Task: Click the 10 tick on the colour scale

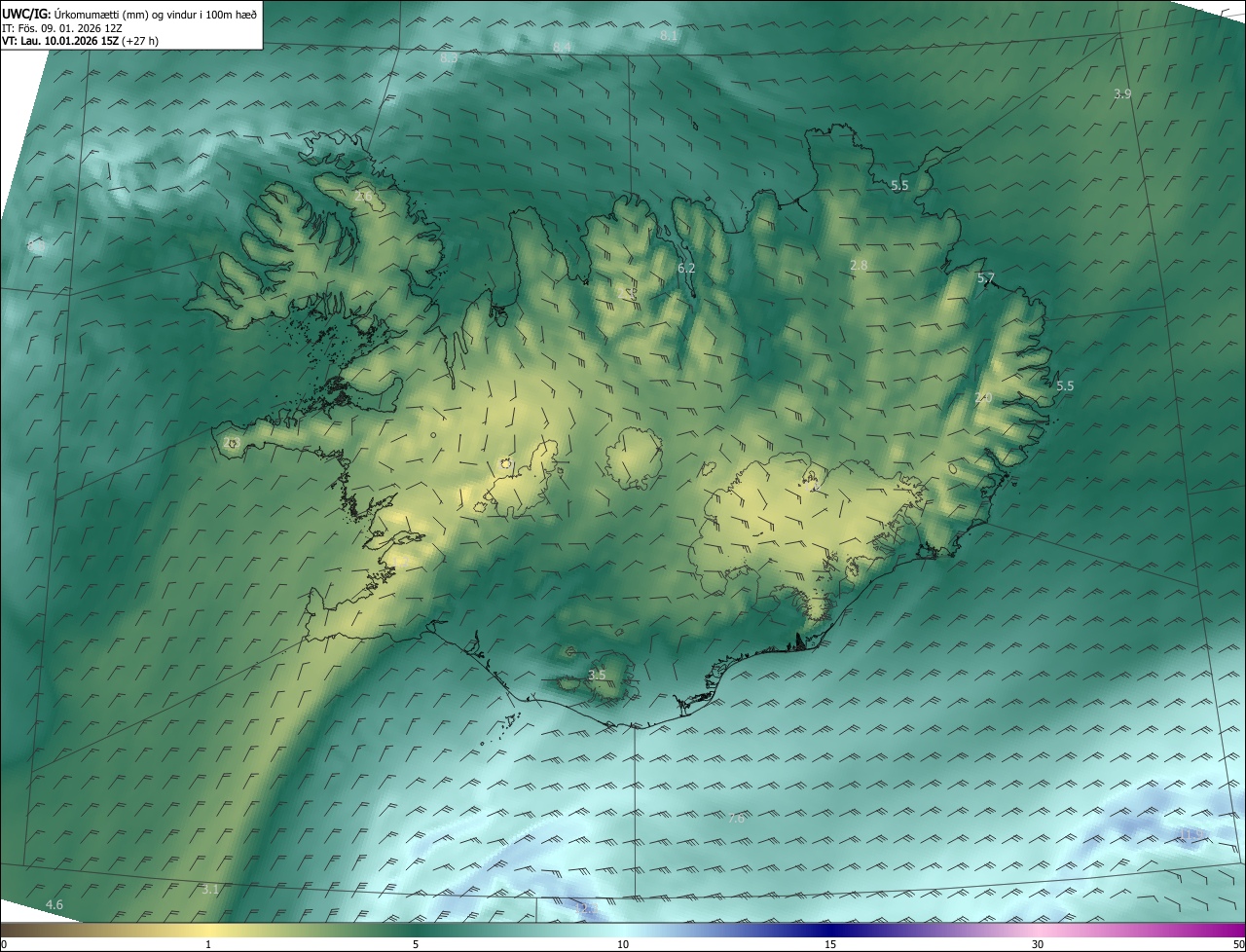Action: click(623, 944)
